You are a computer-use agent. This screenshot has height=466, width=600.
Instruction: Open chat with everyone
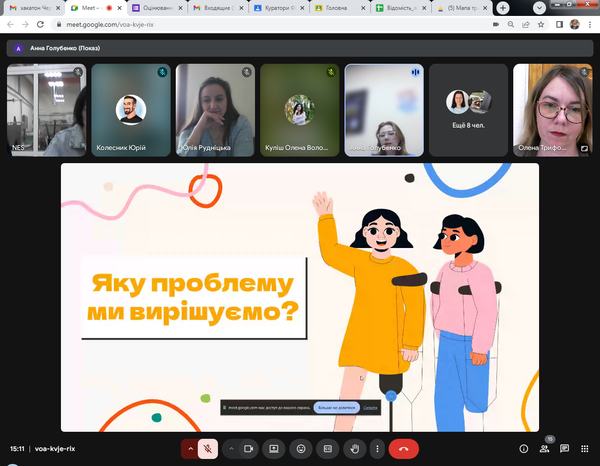565,449
